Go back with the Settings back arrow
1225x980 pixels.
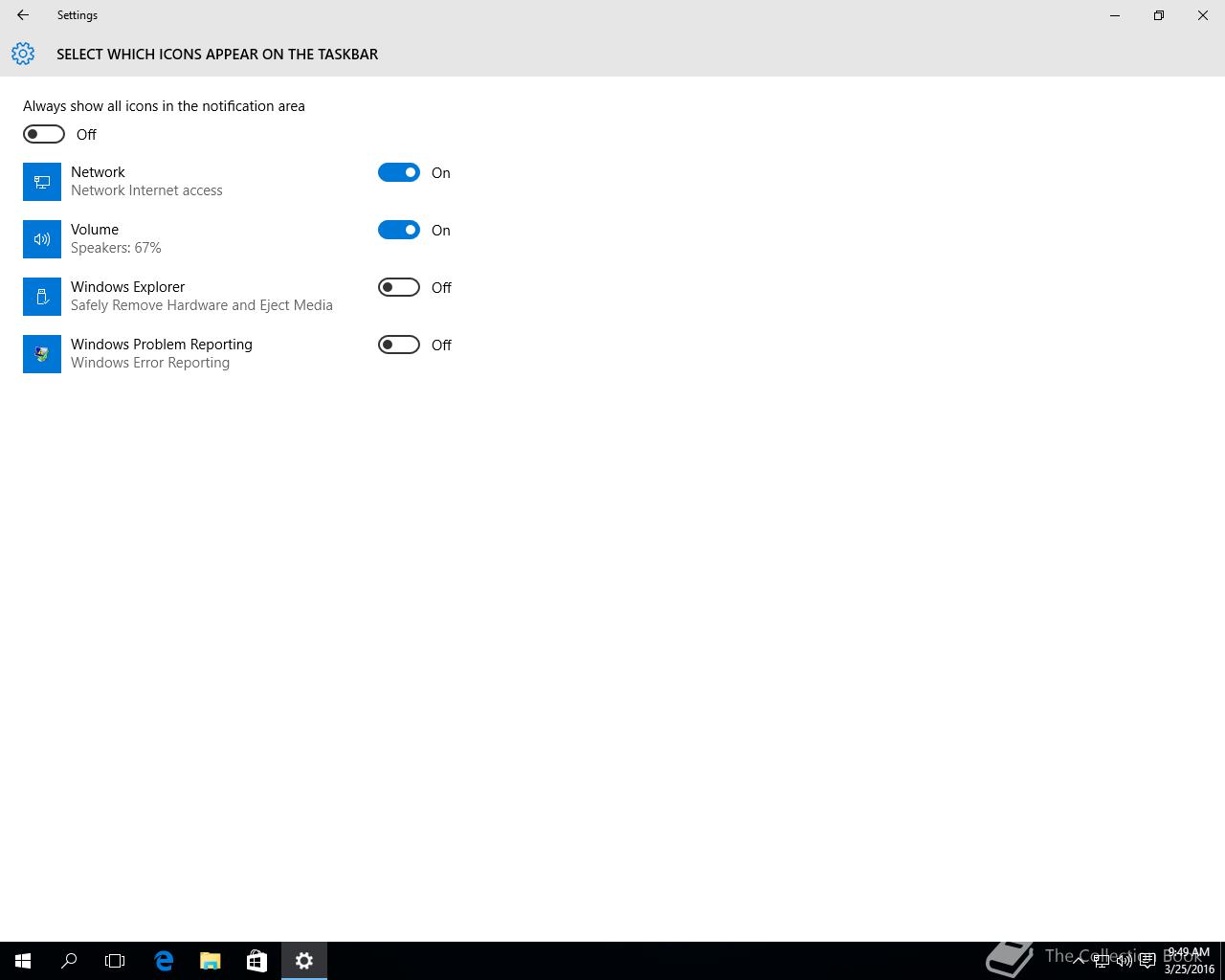[x=23, y=15]
